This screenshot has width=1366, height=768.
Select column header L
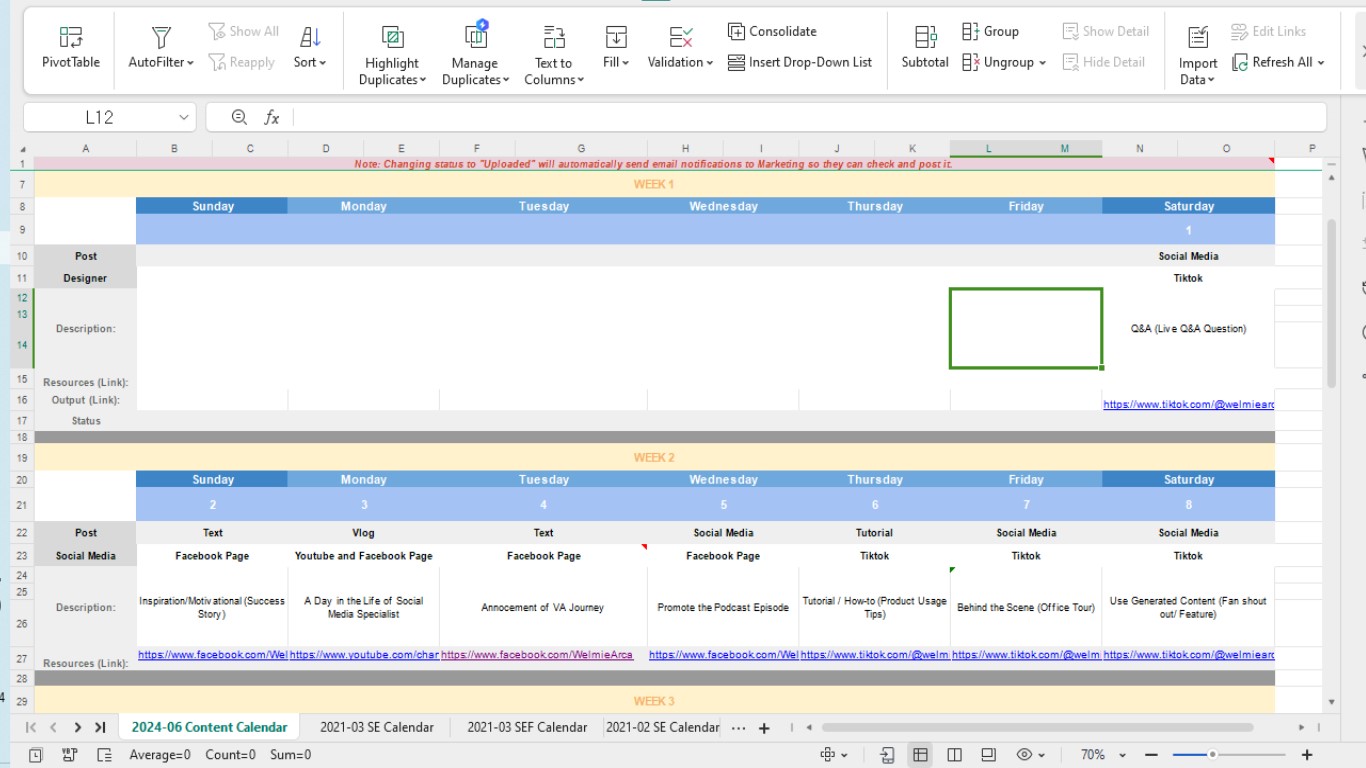coord(988,149)
